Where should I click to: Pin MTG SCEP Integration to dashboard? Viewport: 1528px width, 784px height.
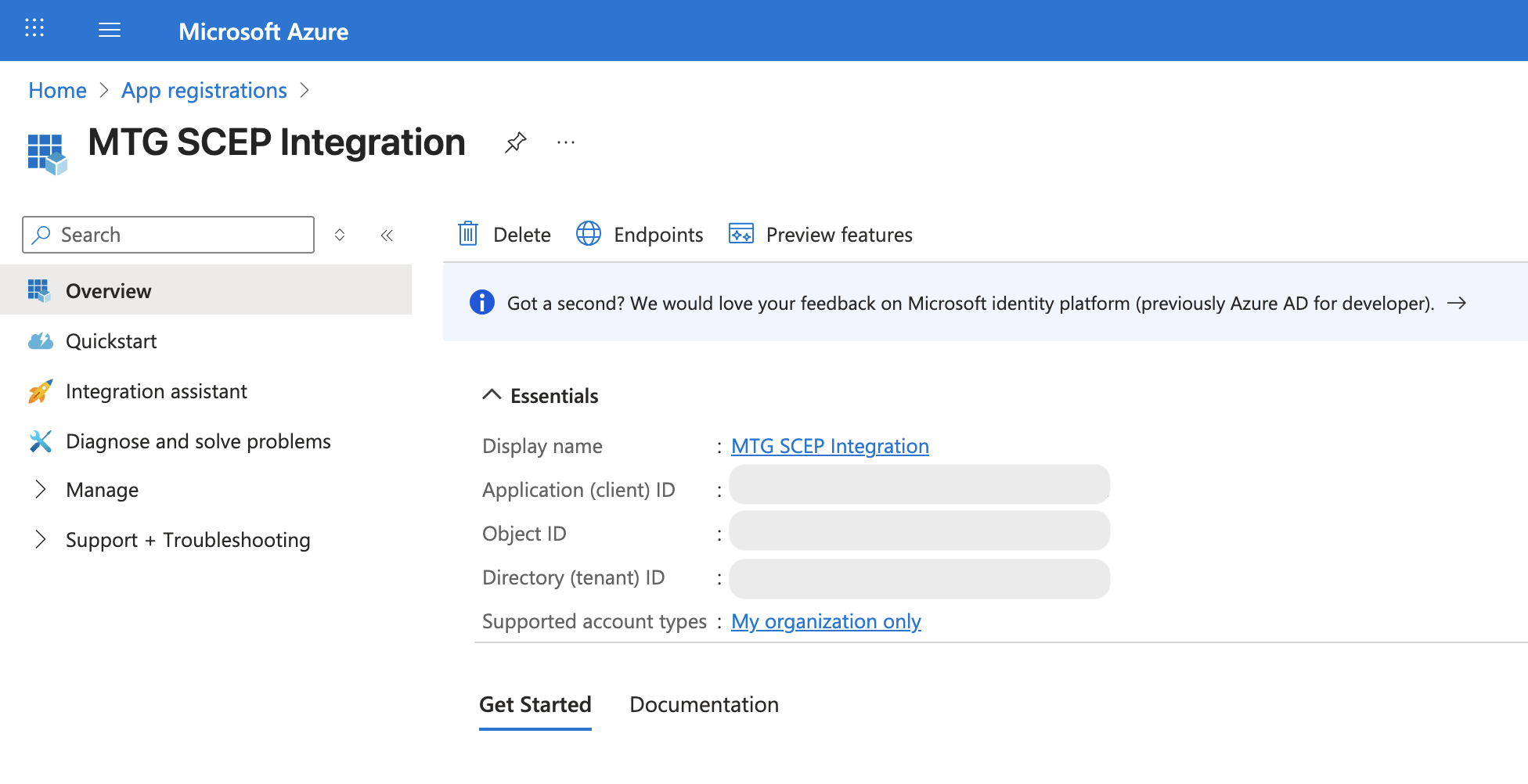tap(515, 142)
